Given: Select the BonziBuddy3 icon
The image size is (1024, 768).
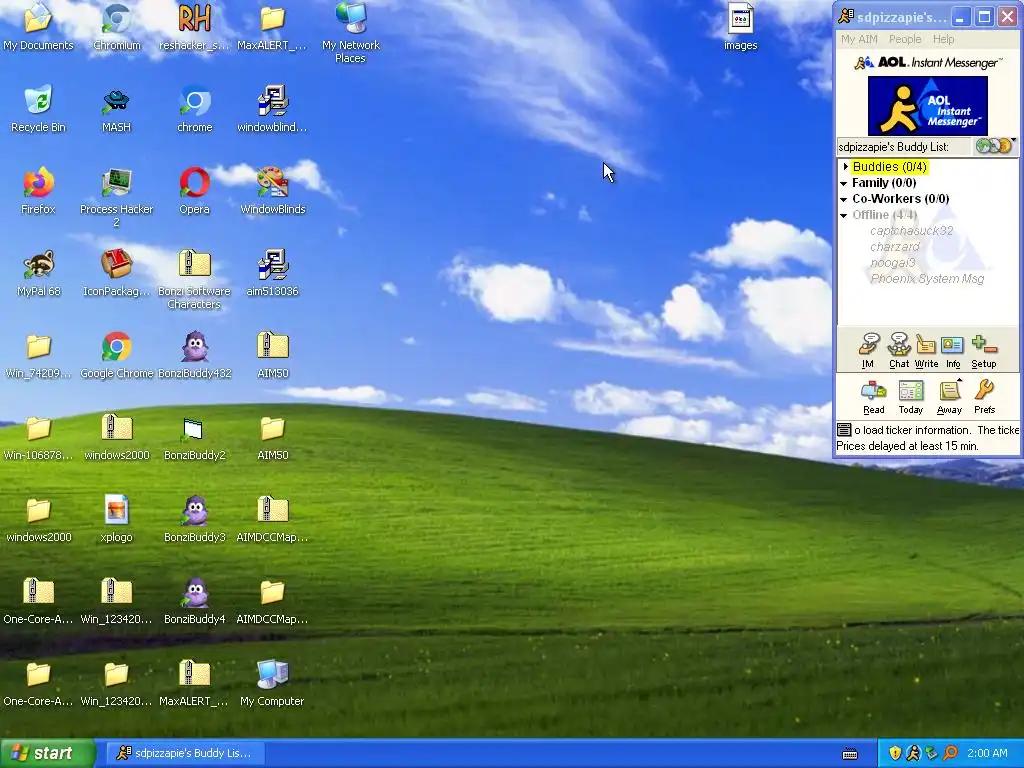Looking at the screenshot, I should tap(195, 520).
